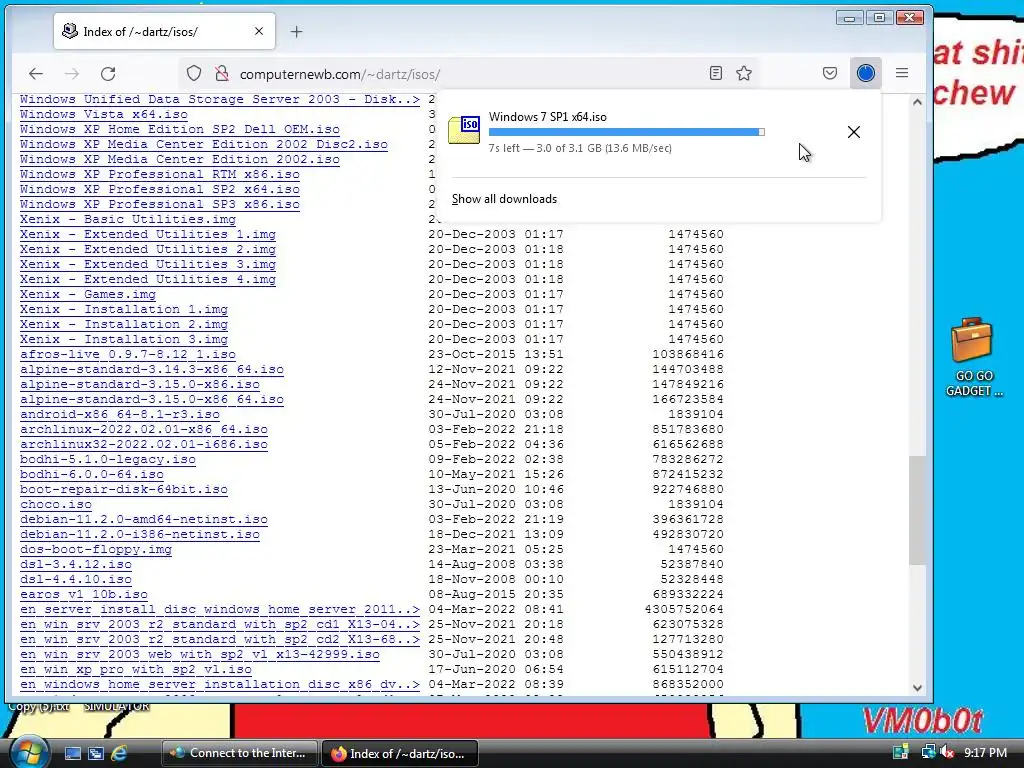Open Windows XP Media Center Edition 2002.iso
This screenshot has width=1024, height=768.
point(180,159)
